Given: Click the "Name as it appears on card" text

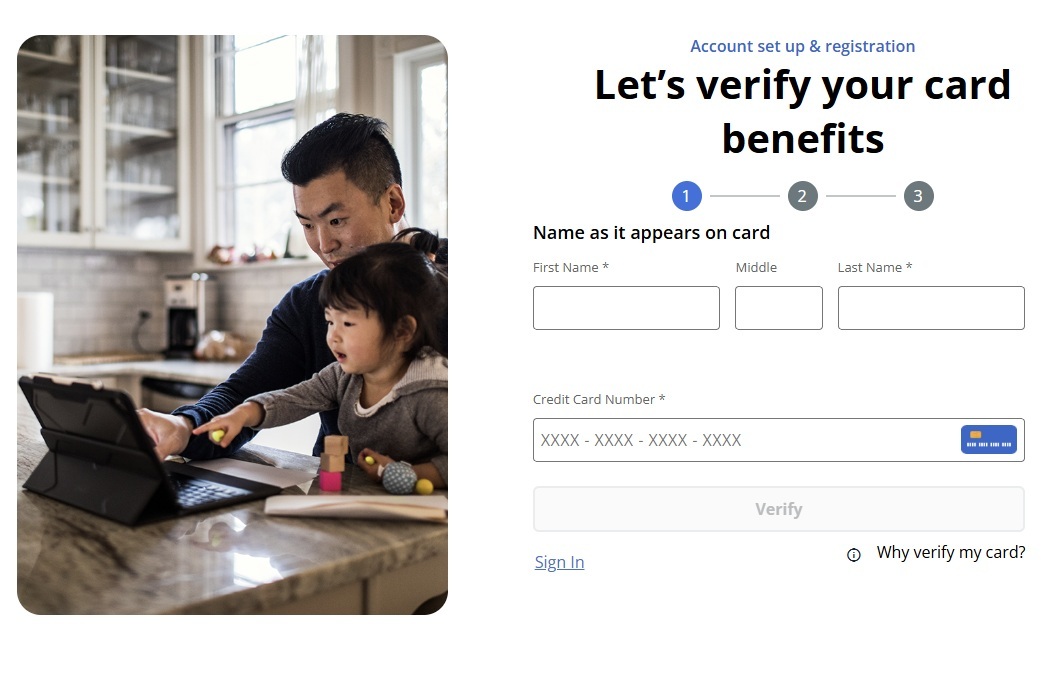Looking at the screenshot, I should pos(651,233).
